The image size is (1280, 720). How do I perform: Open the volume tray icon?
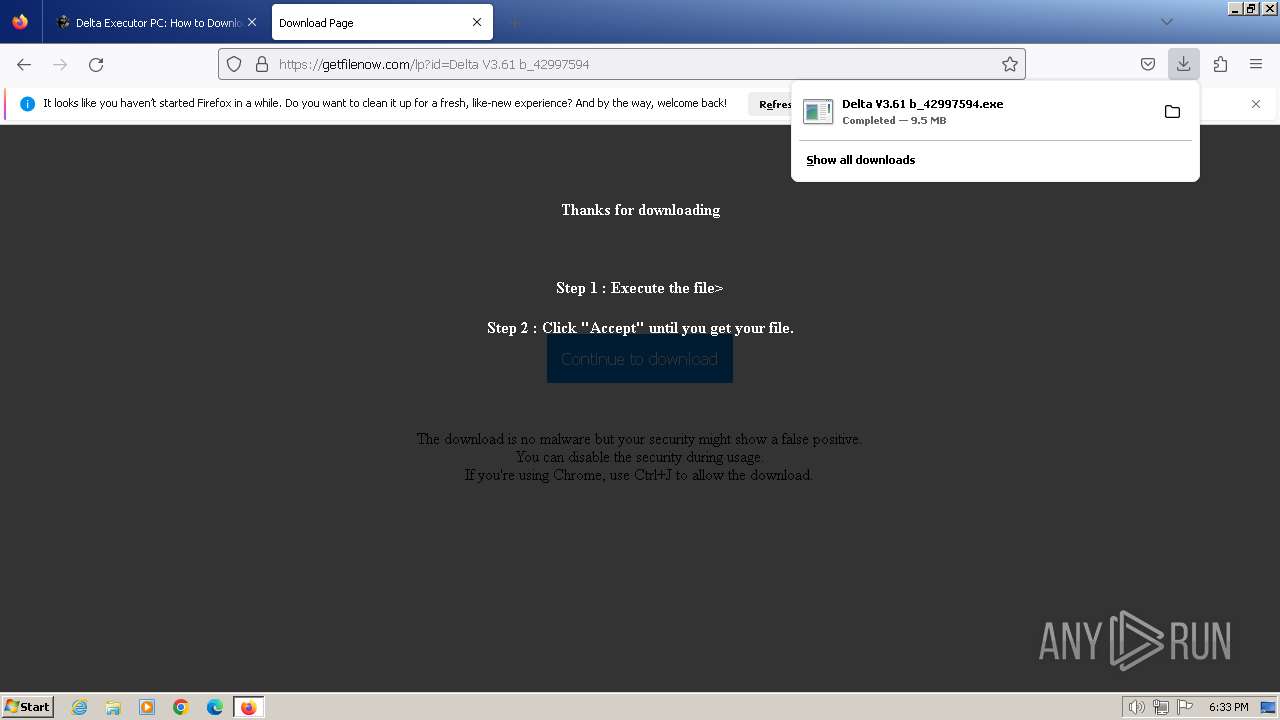(x=1136, y=707)
